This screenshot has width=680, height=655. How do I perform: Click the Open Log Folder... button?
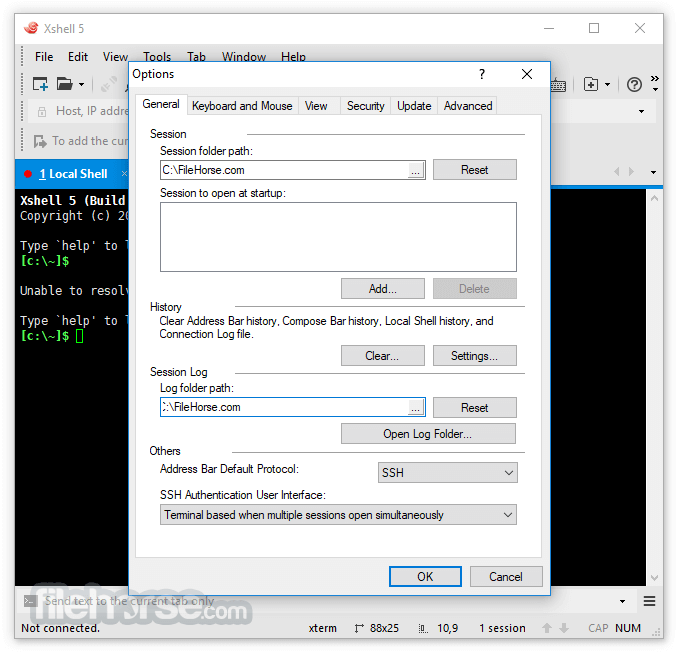coord(428,434)
